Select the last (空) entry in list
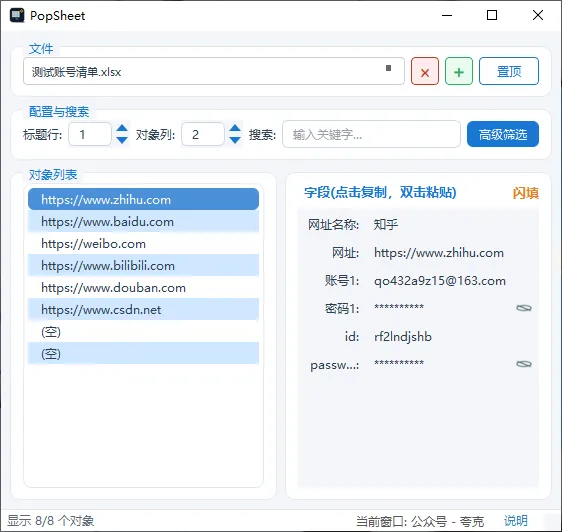The image size is (562, 532). pos(143,353)
